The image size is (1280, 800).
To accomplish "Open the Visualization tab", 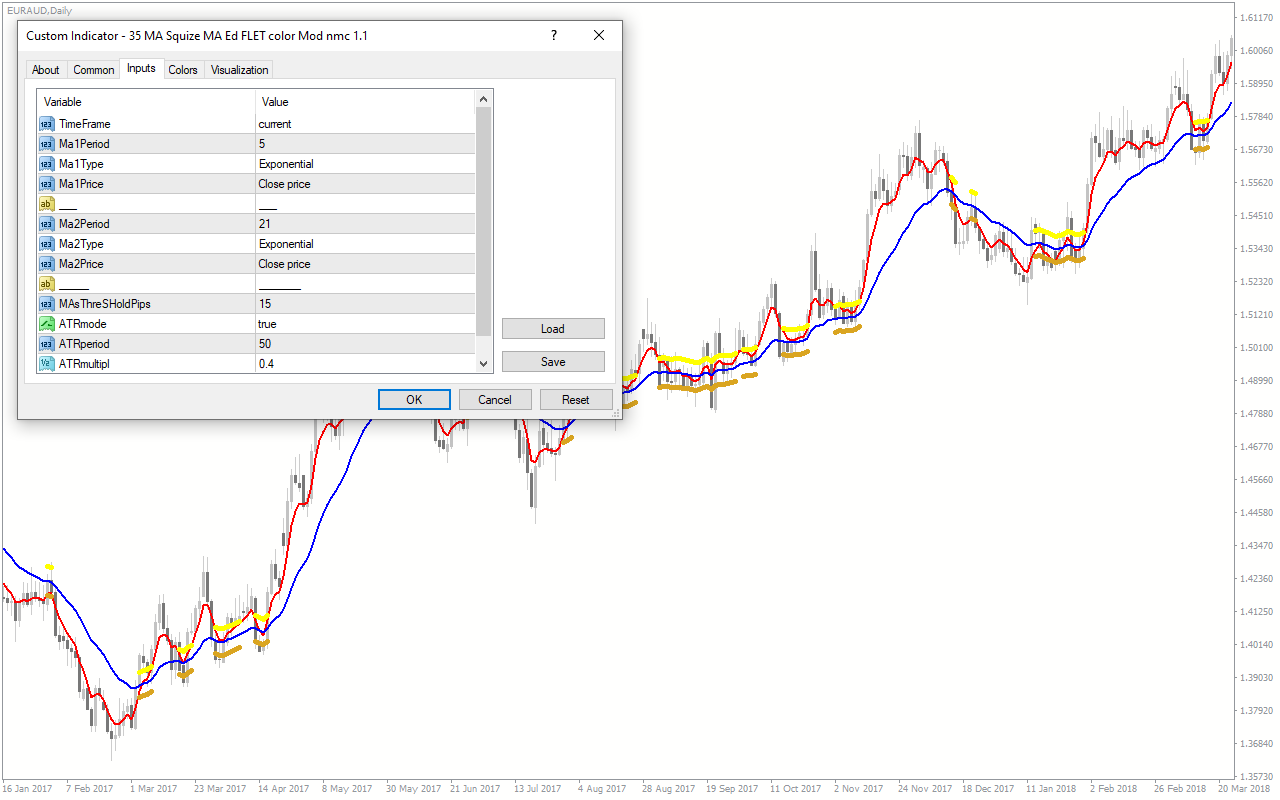I will click(x=240, y=70).
